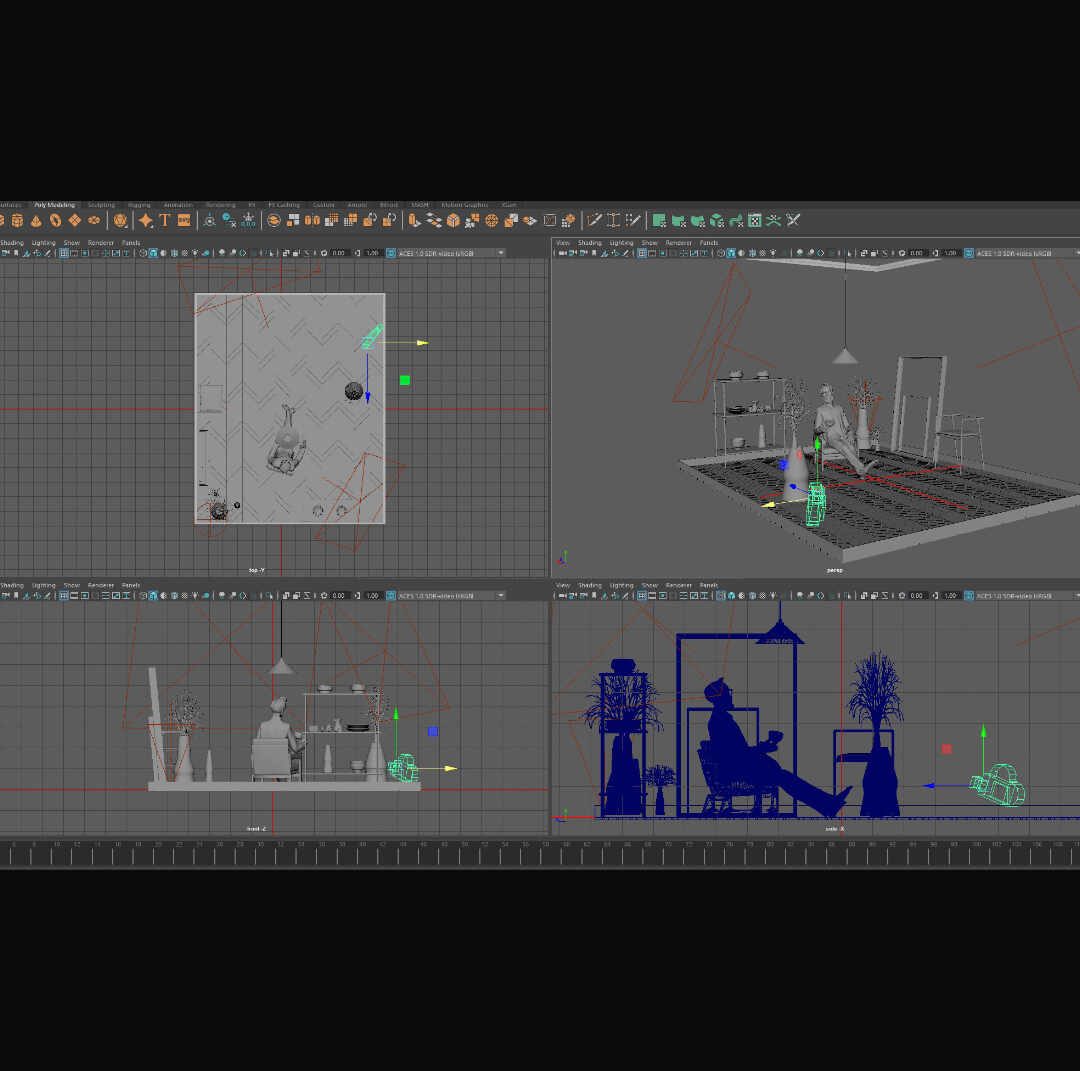Select the Quad Draw tool on shelf
This screenshot has width=1080, height=1071.
[x=633, y=221]
